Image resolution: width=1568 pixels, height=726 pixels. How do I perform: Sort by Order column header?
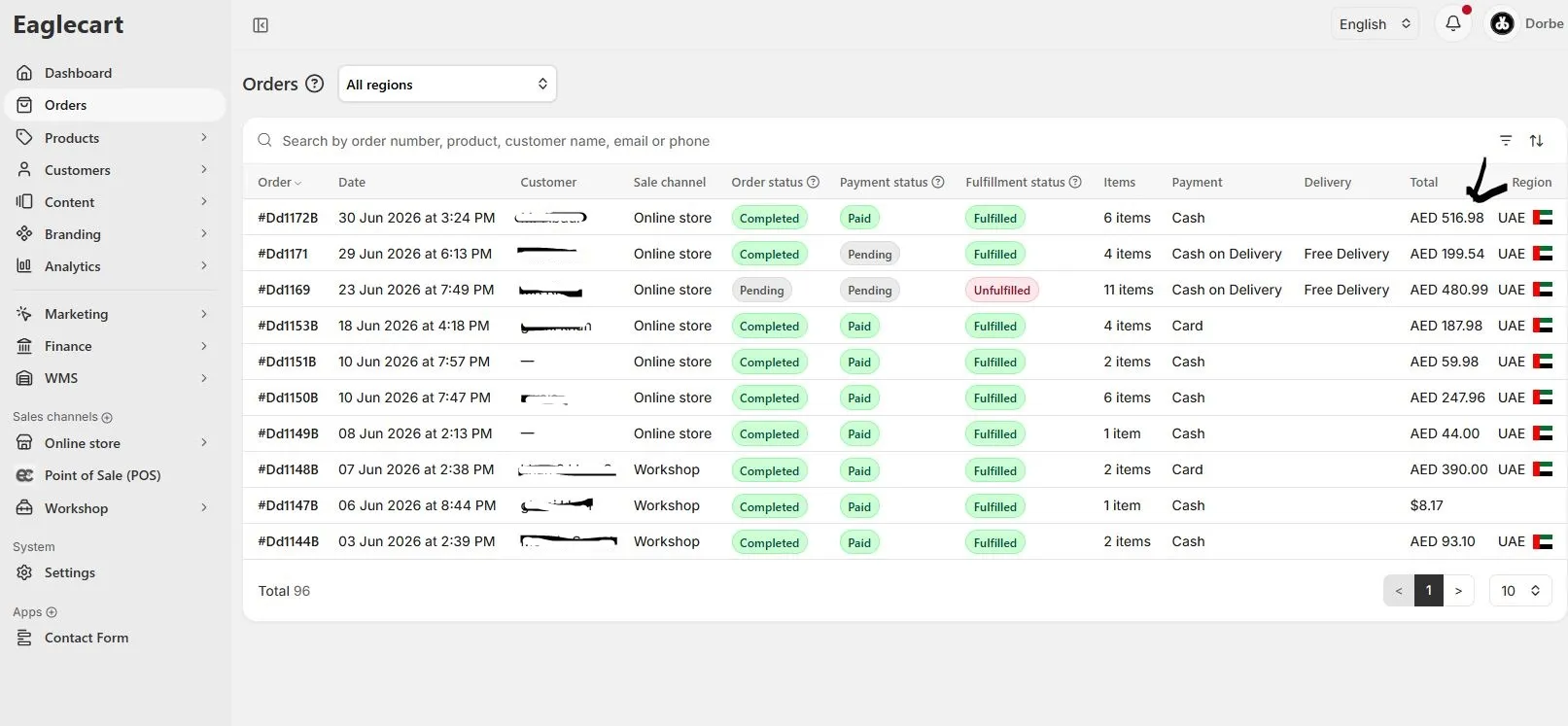[x=279, y=182]
